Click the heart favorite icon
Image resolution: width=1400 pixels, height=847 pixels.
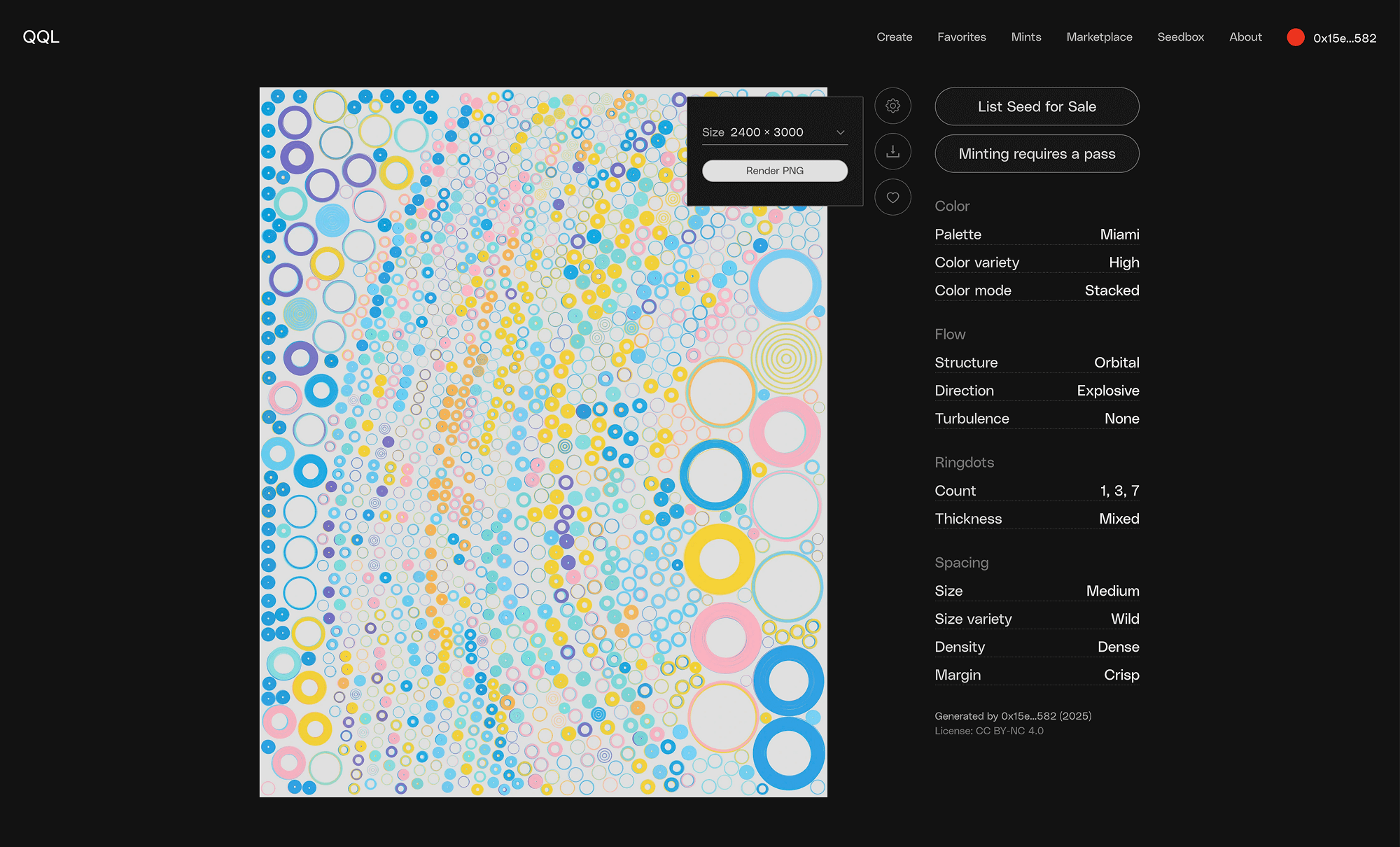pyautogui.click(x=892, y=197)
